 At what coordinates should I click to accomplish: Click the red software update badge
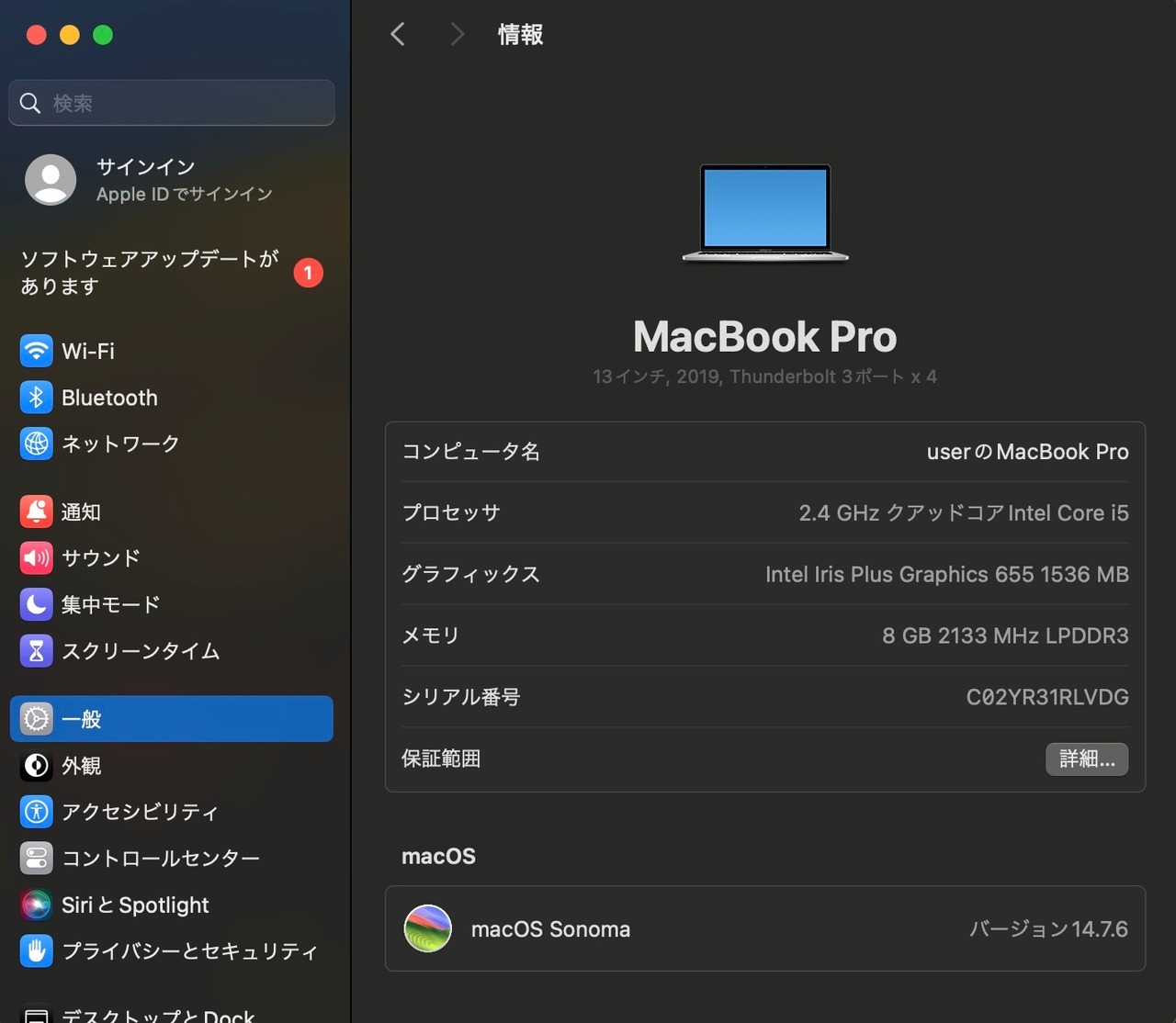(x=308, y=273)
